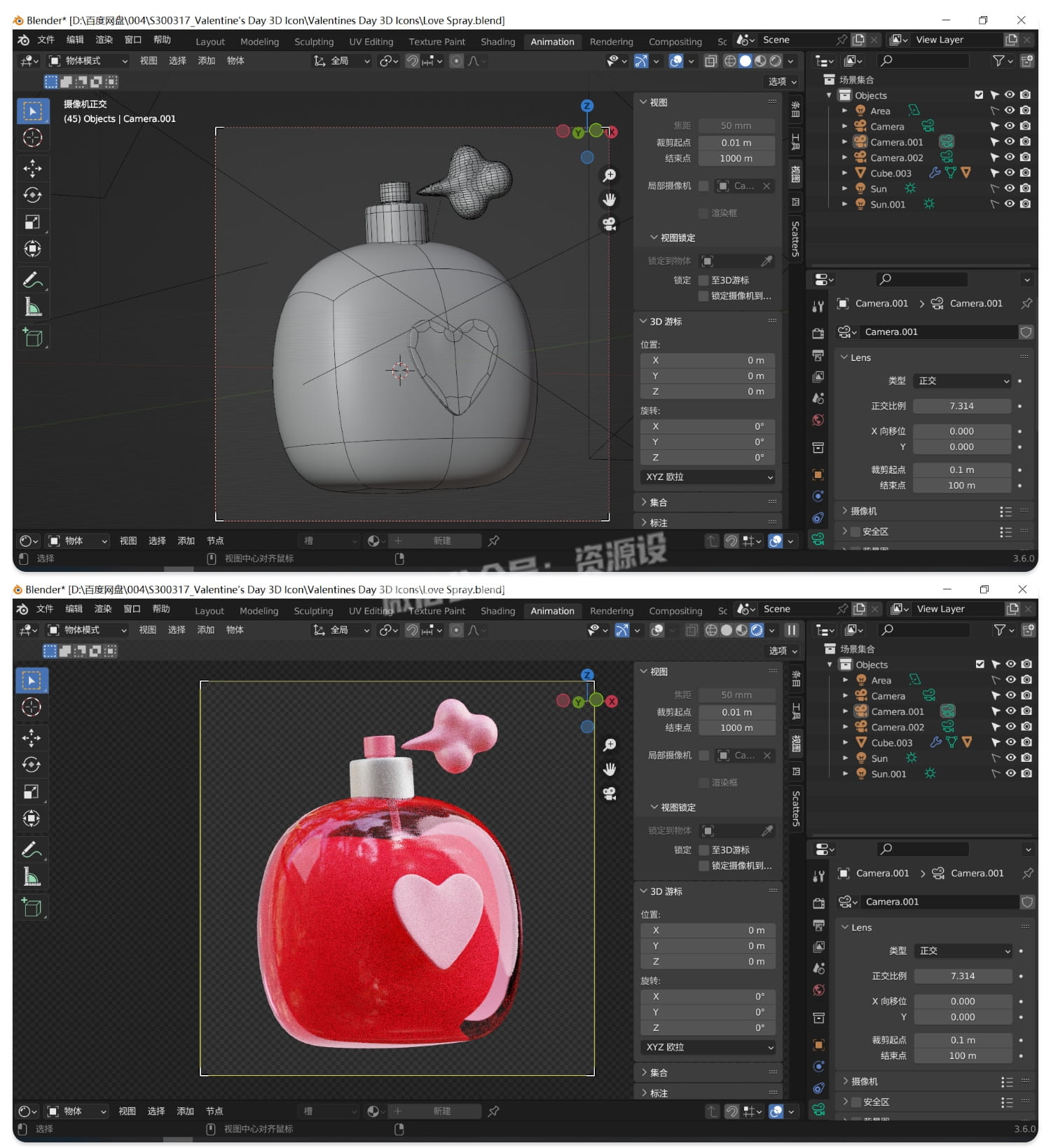Enable 安全区 checkbox in upper properties panel
The width and height of the screenshot is (1051, 1148).
tap(856, 531)
